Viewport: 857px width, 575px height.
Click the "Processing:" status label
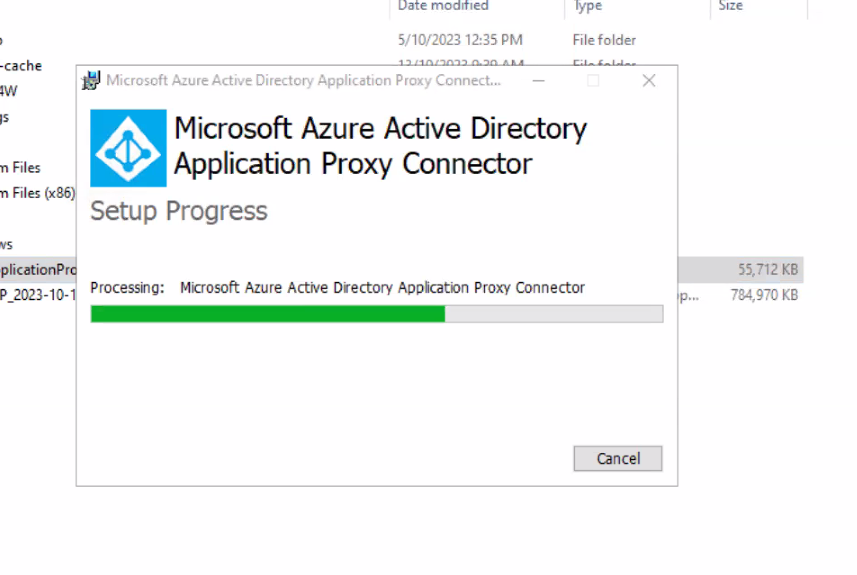(127, 288)
